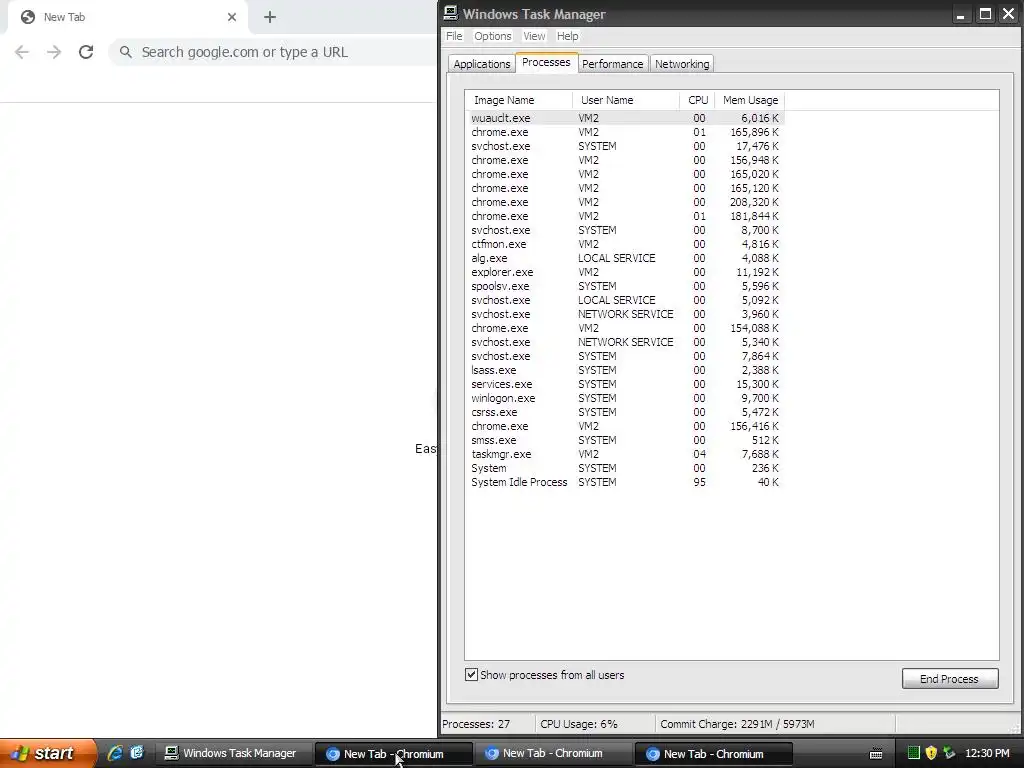Select chrome.exe using 154,088 K memory
The width and height of the screenshot is (1024, 768).
[x=625, y=328]
